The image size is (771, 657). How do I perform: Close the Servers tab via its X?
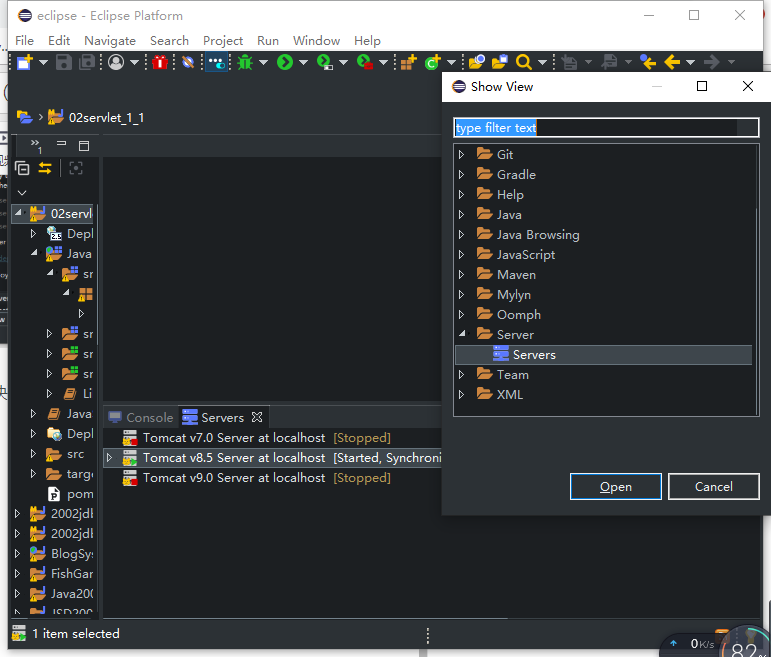pos(257,417)
